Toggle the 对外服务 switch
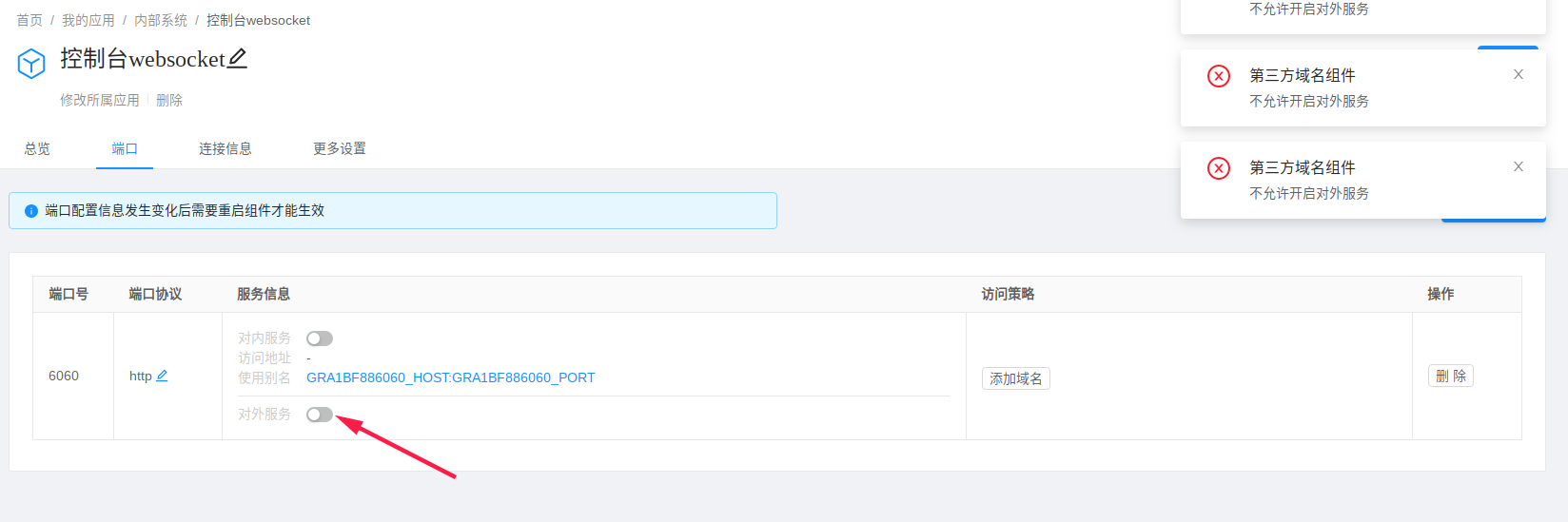This screenshot has width=1568, height=522. click(320, 415)
